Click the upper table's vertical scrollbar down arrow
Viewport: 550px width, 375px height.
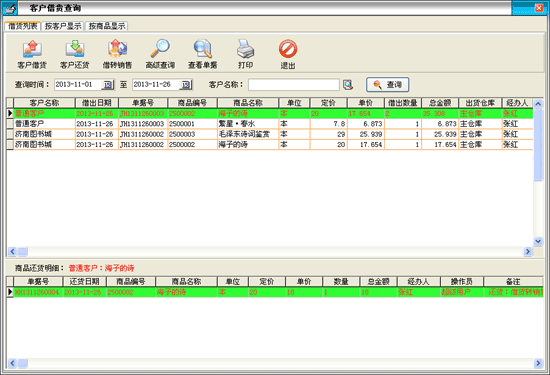point(538,241)
